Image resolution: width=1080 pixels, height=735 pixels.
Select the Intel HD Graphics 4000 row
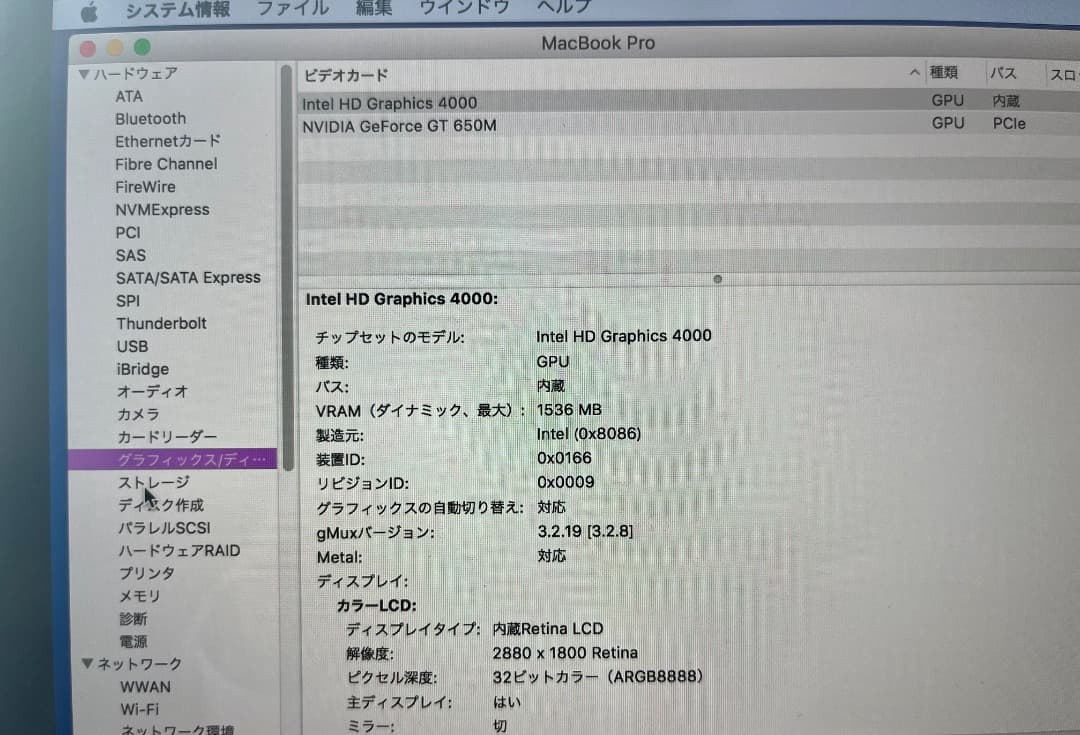pyautogui.click(x=388, y=101)
